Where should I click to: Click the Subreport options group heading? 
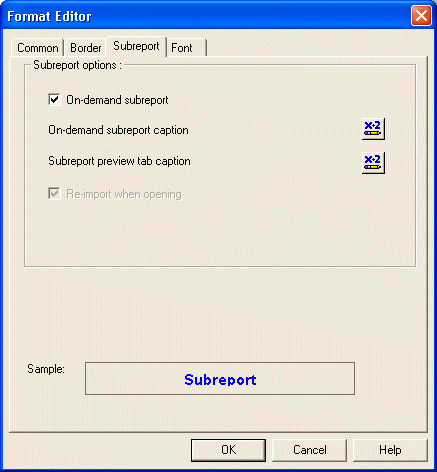point(78,65)
